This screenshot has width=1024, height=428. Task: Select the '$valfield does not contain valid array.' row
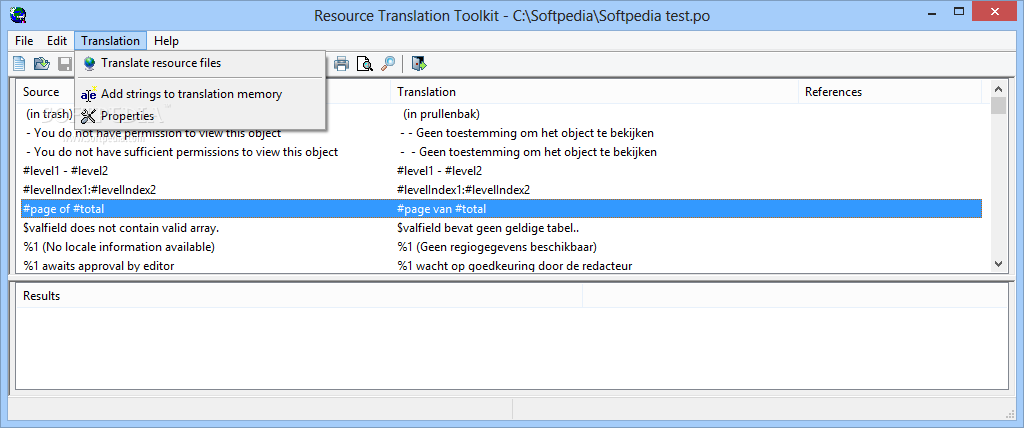(501, 229)
